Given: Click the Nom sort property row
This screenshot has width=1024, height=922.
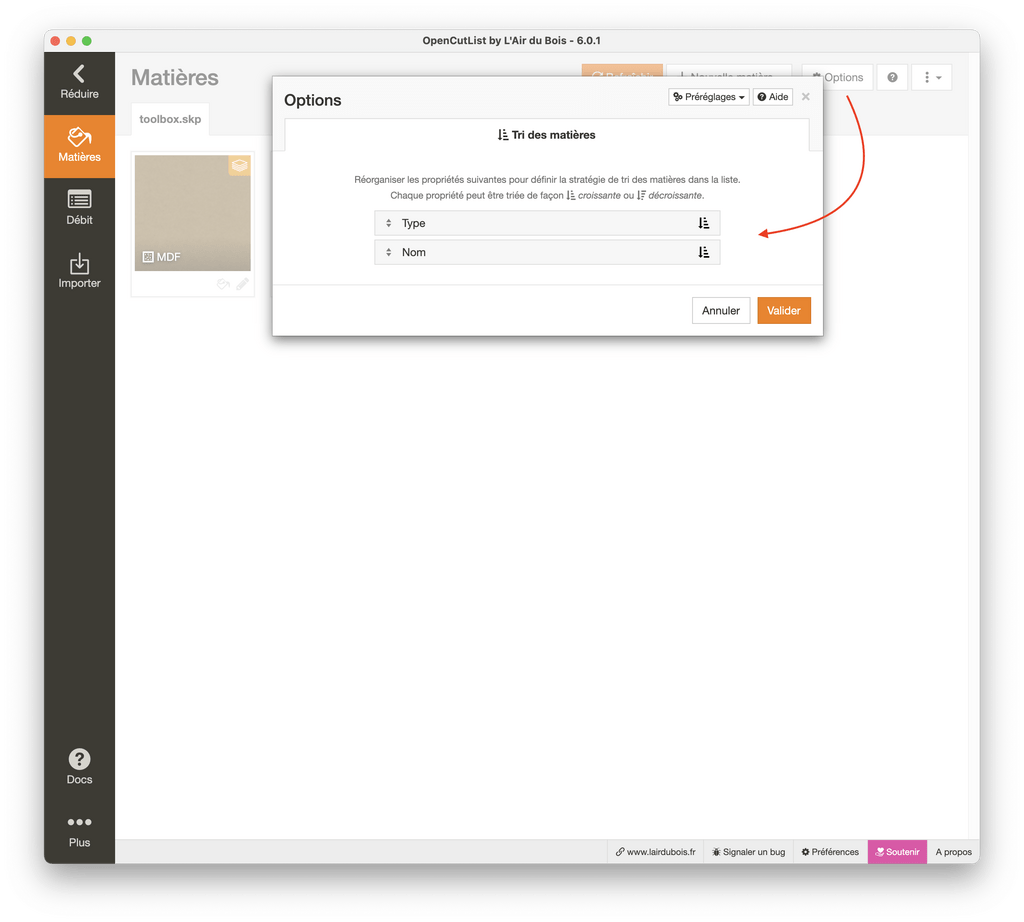Looking at the screenshot, I should (547, 252).
